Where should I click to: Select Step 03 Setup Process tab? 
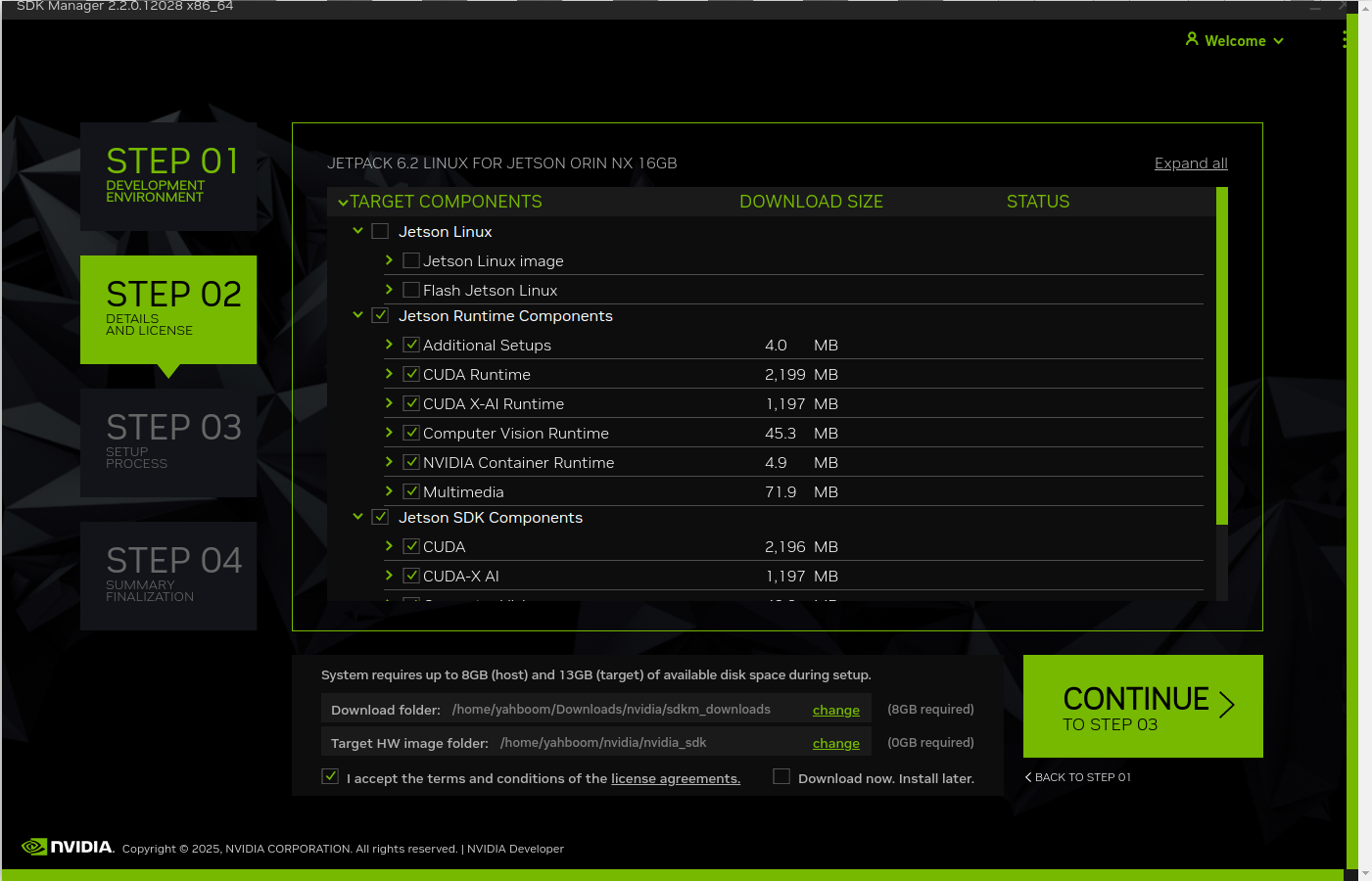(x=168, y=442)
